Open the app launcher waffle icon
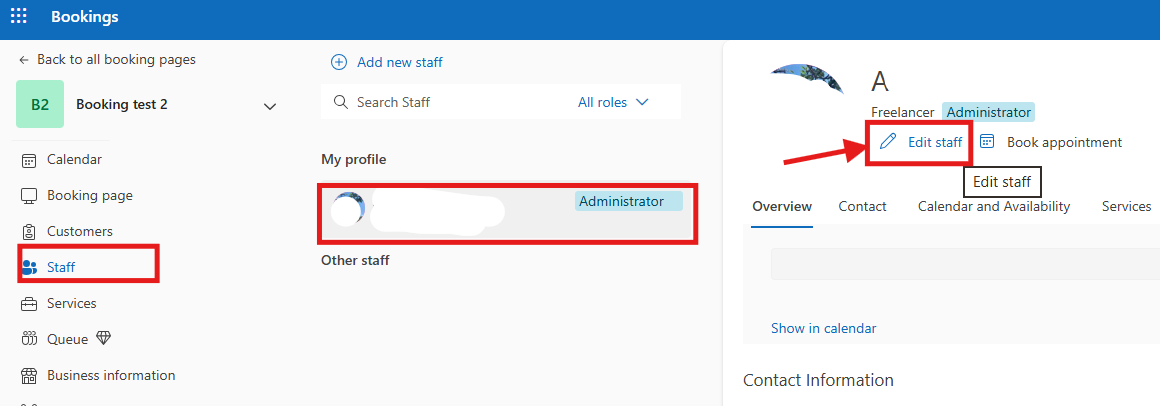1160x406 pixels. 18,16
